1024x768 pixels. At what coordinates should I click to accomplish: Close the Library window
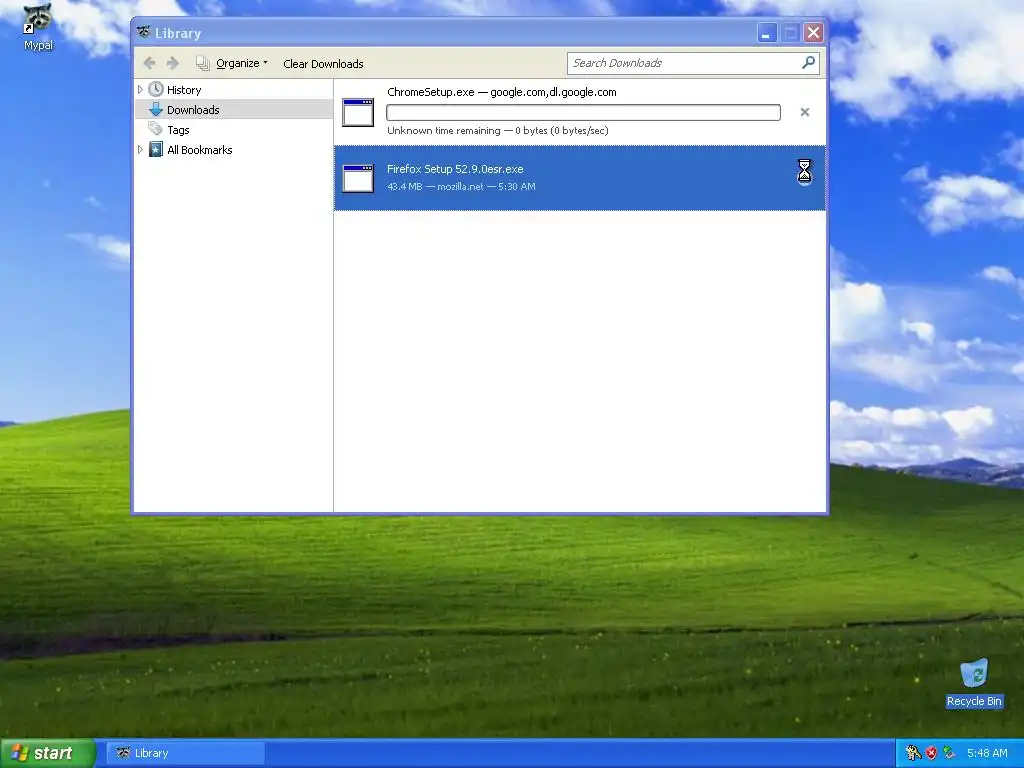(x=813, y=32)
